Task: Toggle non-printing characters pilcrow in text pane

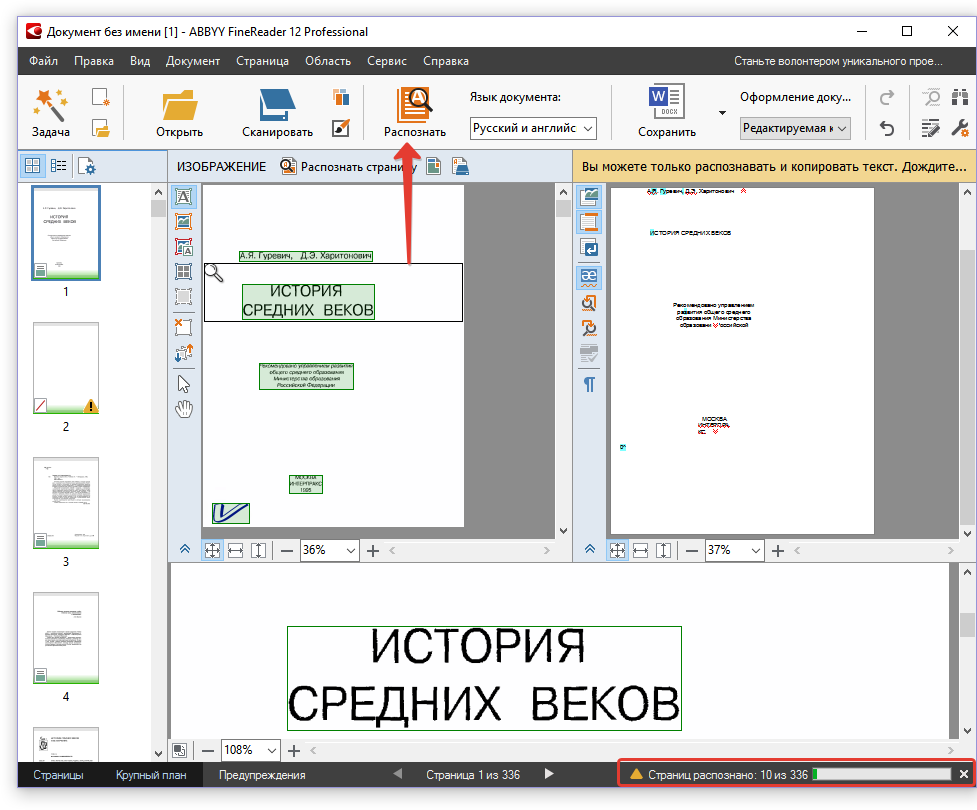Action: [x=590, y=384]
